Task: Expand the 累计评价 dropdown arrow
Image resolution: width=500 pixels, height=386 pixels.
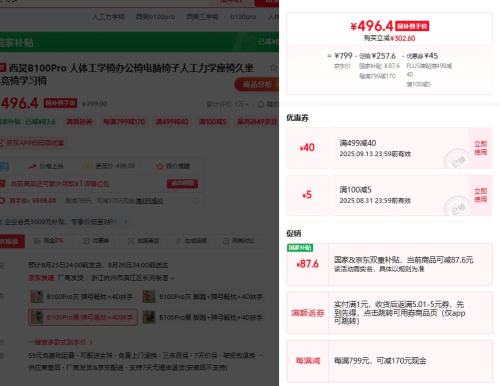Action: (247, 104)
